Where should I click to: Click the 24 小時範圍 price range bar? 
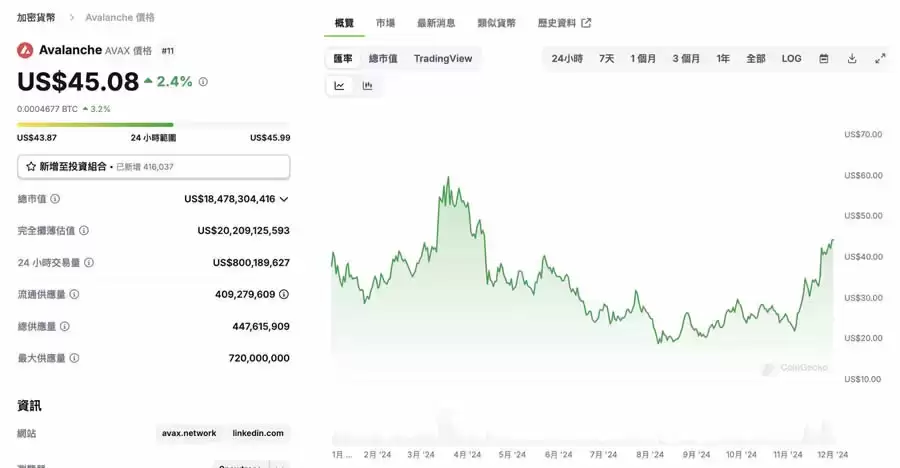[x=153, y=125]
